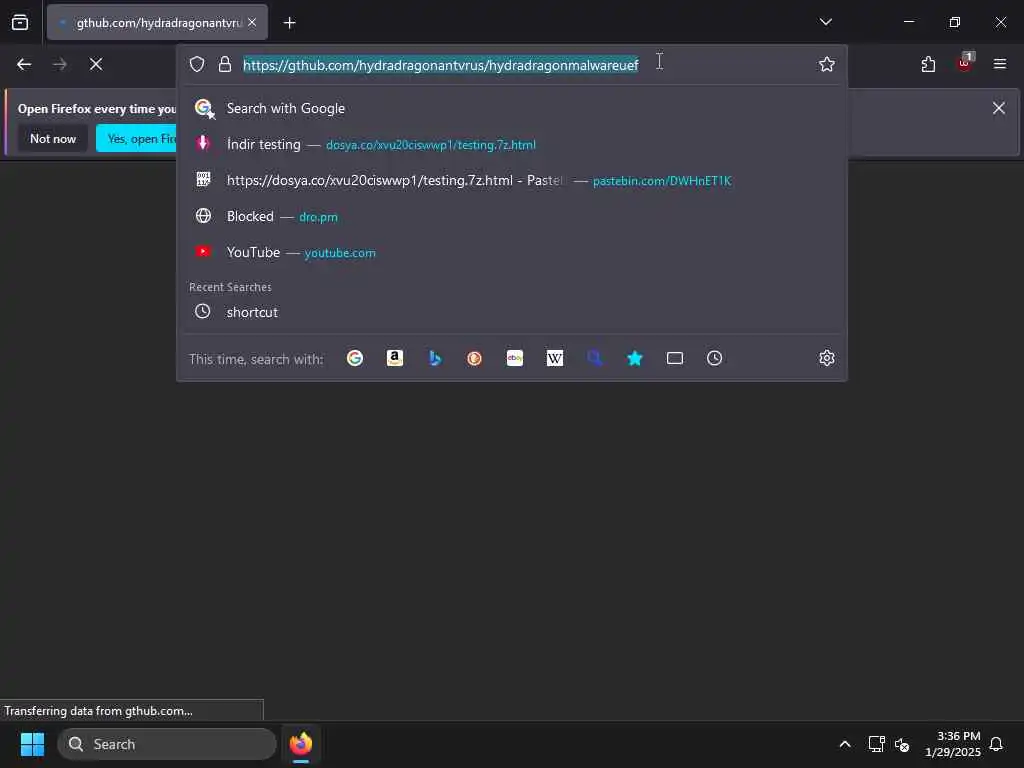This screenshot has width=1024, height=768.
Task: Click Not now button
Action: (x=53, y=138)
